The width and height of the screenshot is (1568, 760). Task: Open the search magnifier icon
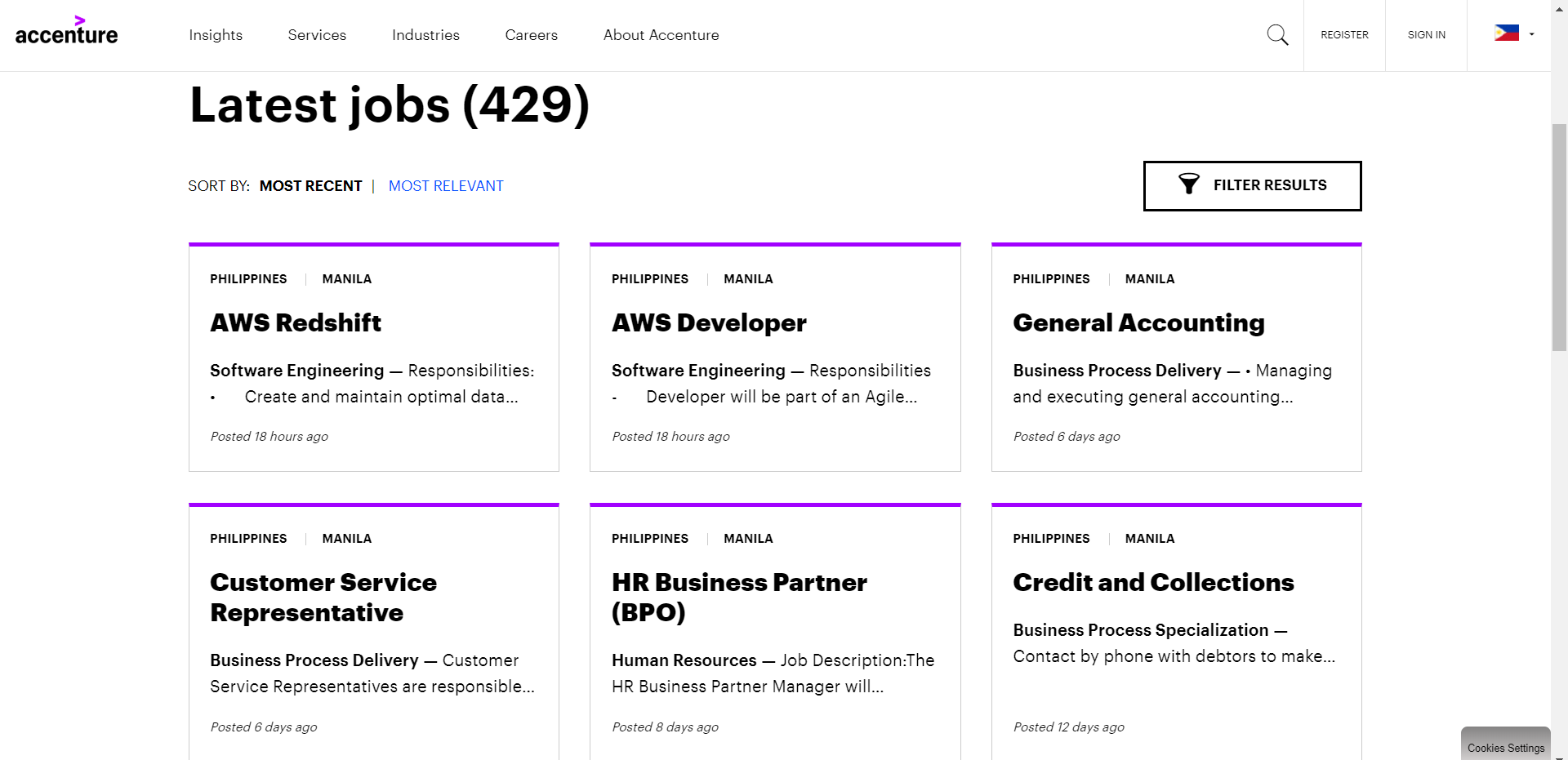tap(1277, 34)
